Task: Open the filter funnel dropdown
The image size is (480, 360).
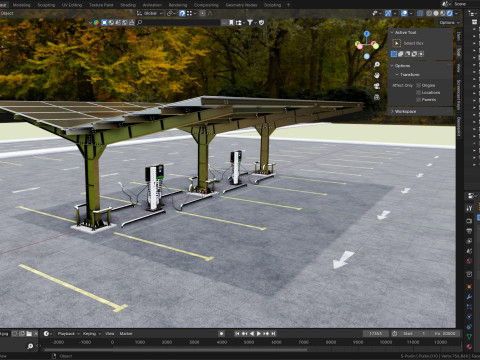Action: click(251, 22)
